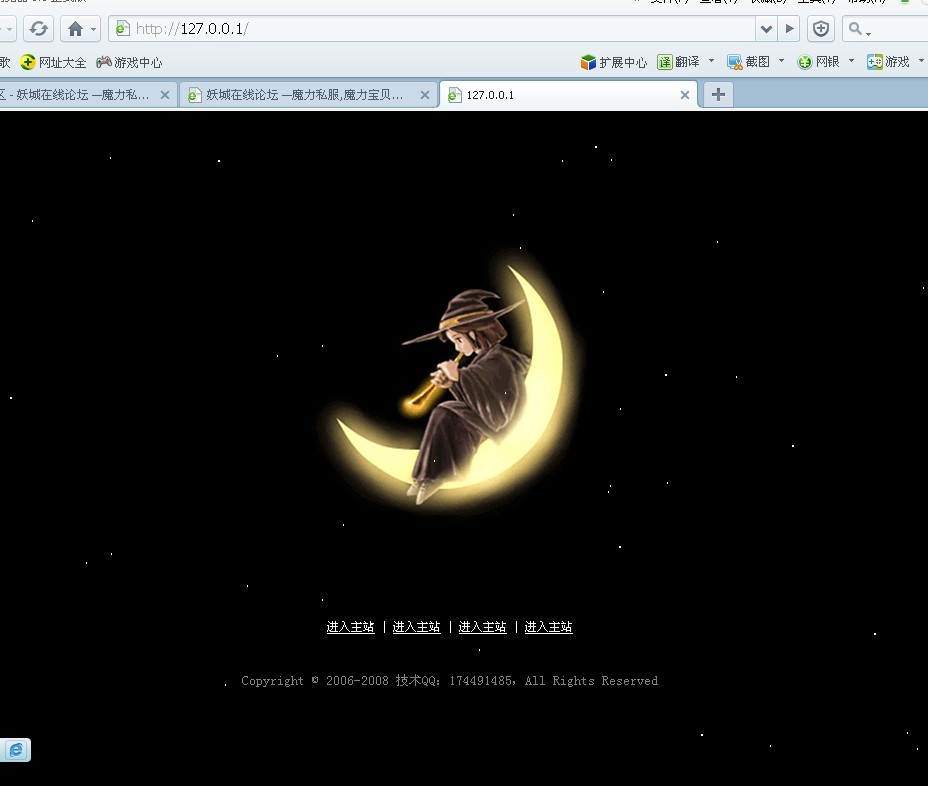Open the 网银 online banking tool
Screen dimensions: 928x786
[x=819, y=62]
